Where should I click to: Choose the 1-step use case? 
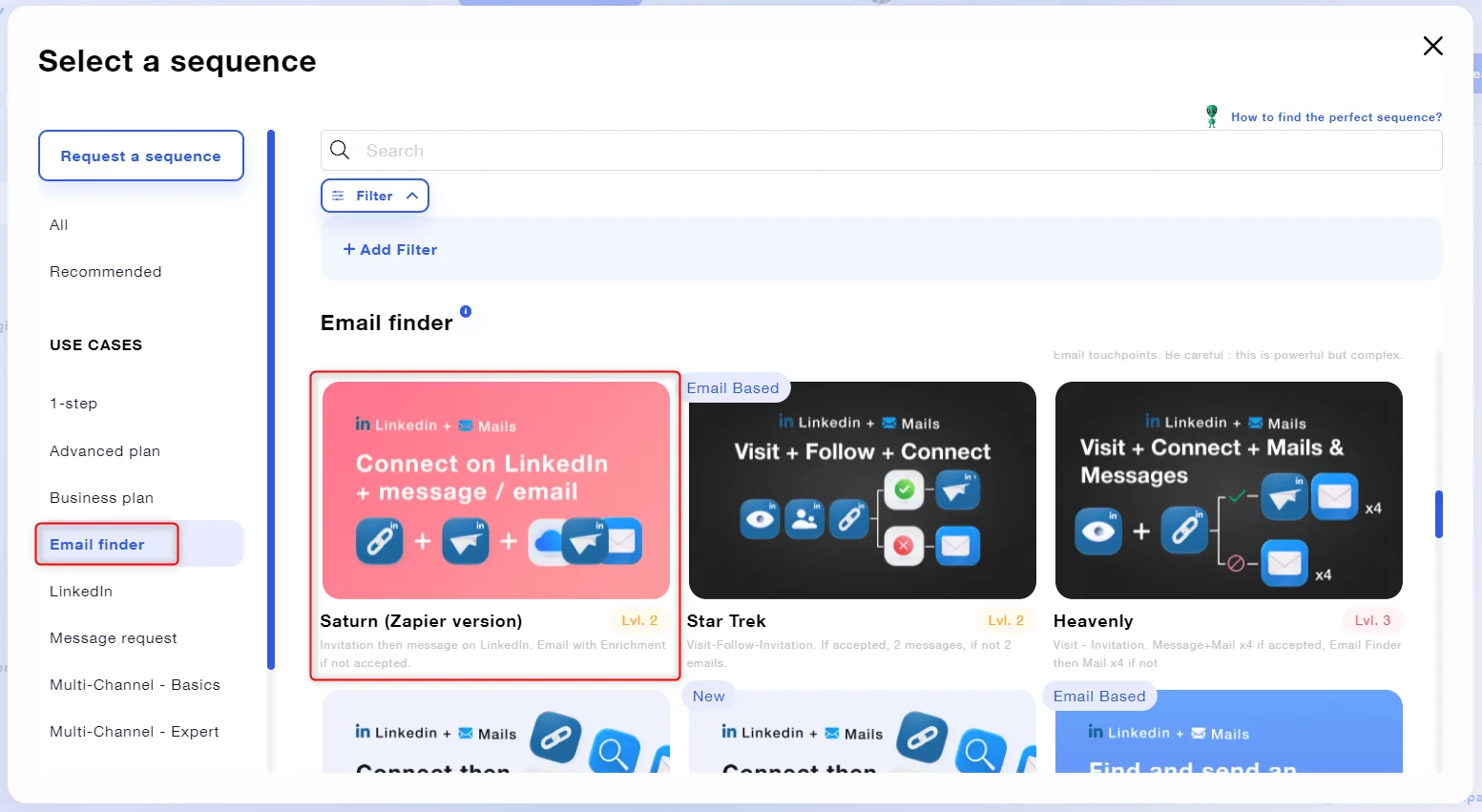click(x=73, y=404)
